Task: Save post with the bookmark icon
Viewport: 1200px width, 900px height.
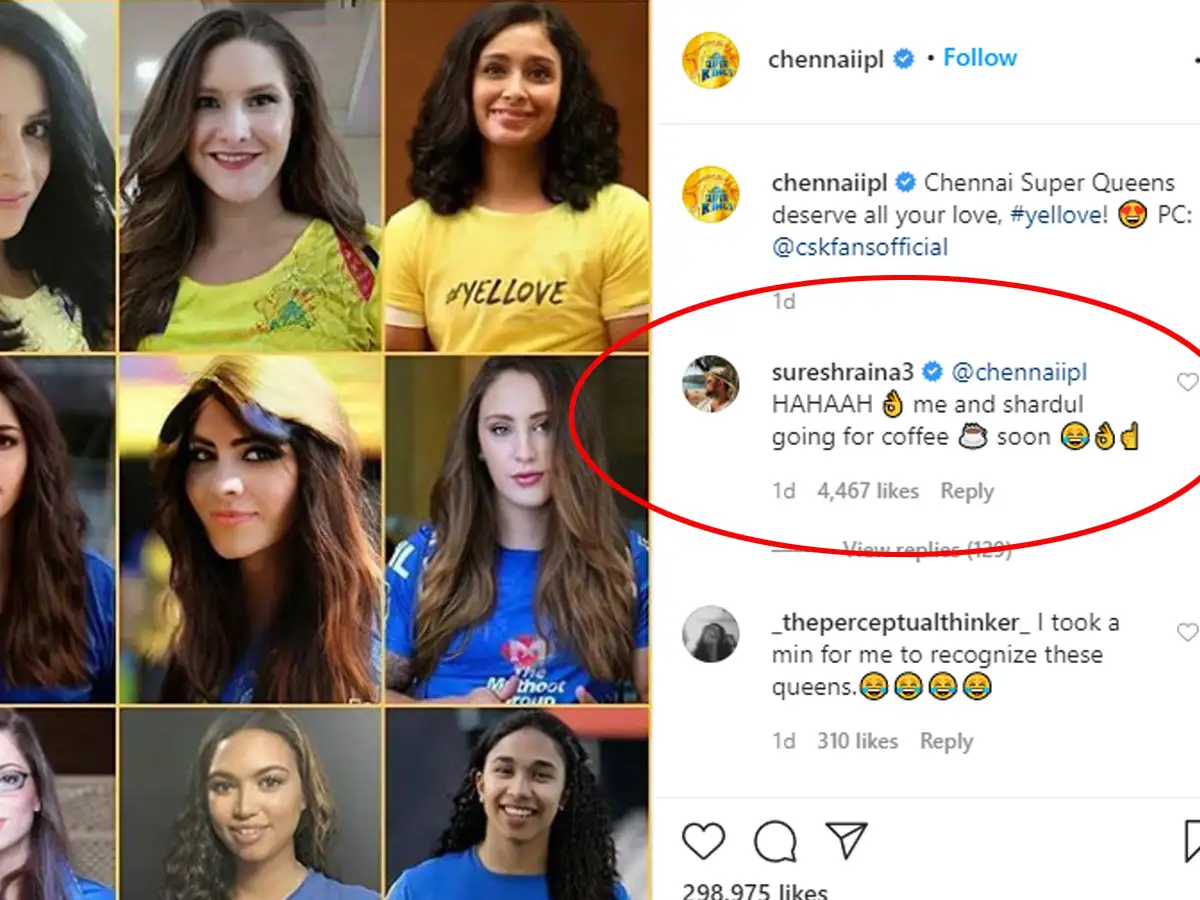Action: pyautogui.click(x=1192, y=842)
